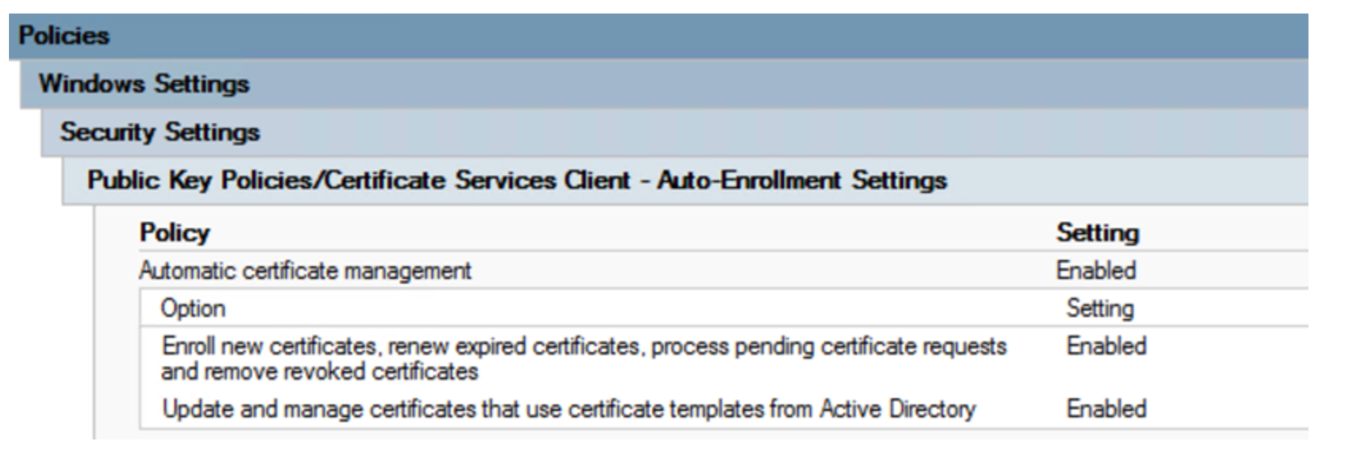Click Enabled value for Enroll new certificates
This screenshot has width=1363, height=463.
(1106, 347)
